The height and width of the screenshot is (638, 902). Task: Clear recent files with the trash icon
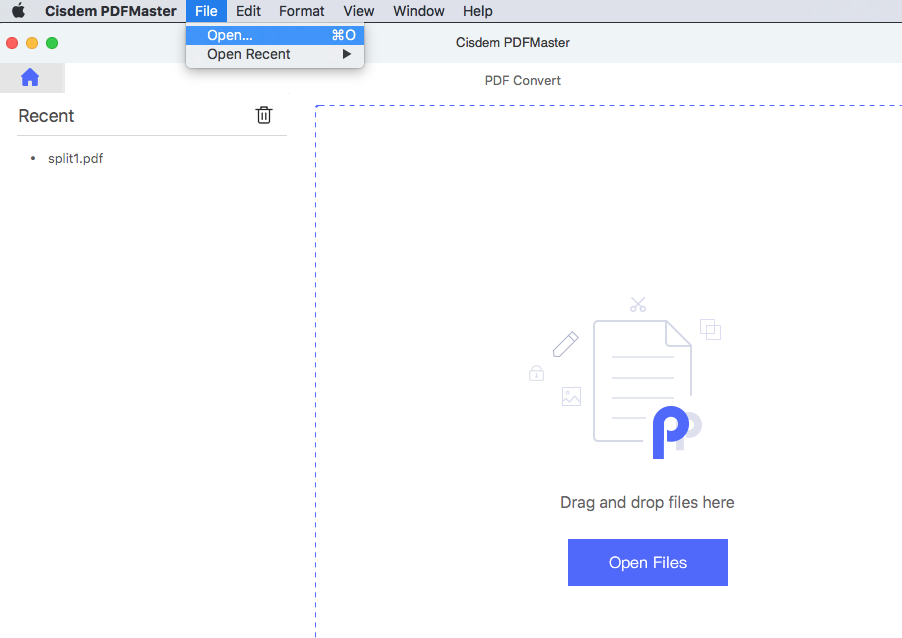coord(264,115)
